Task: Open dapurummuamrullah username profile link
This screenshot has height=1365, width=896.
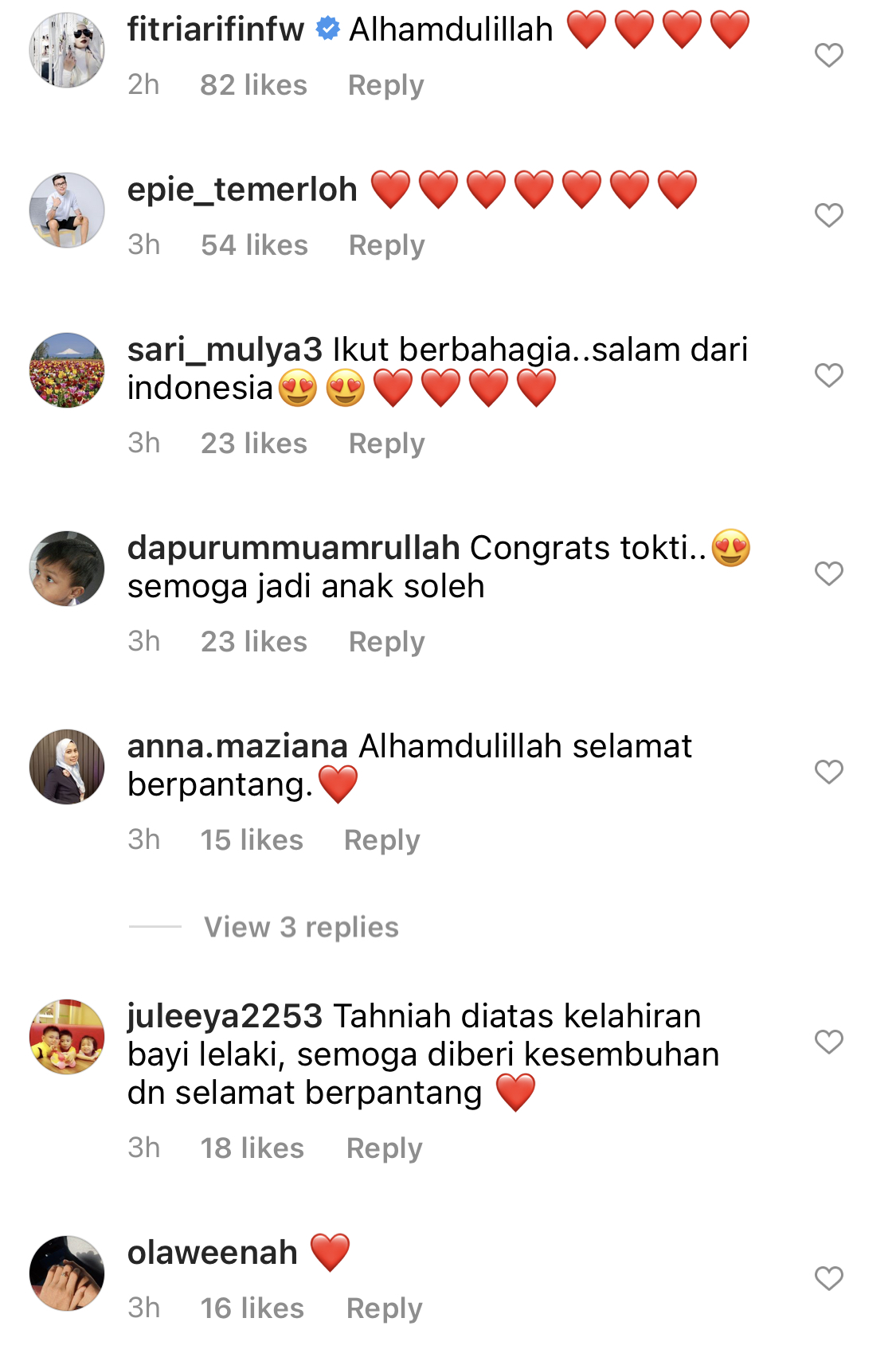Action: (x=294, y=548)
